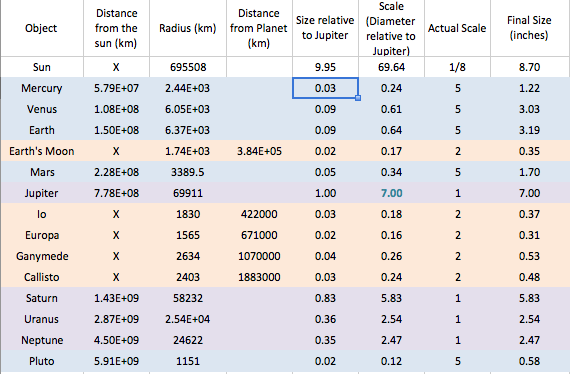This screenshot has width=570, height=374.
Task: Click the Mercury name cell
Action: click(42, 88)
